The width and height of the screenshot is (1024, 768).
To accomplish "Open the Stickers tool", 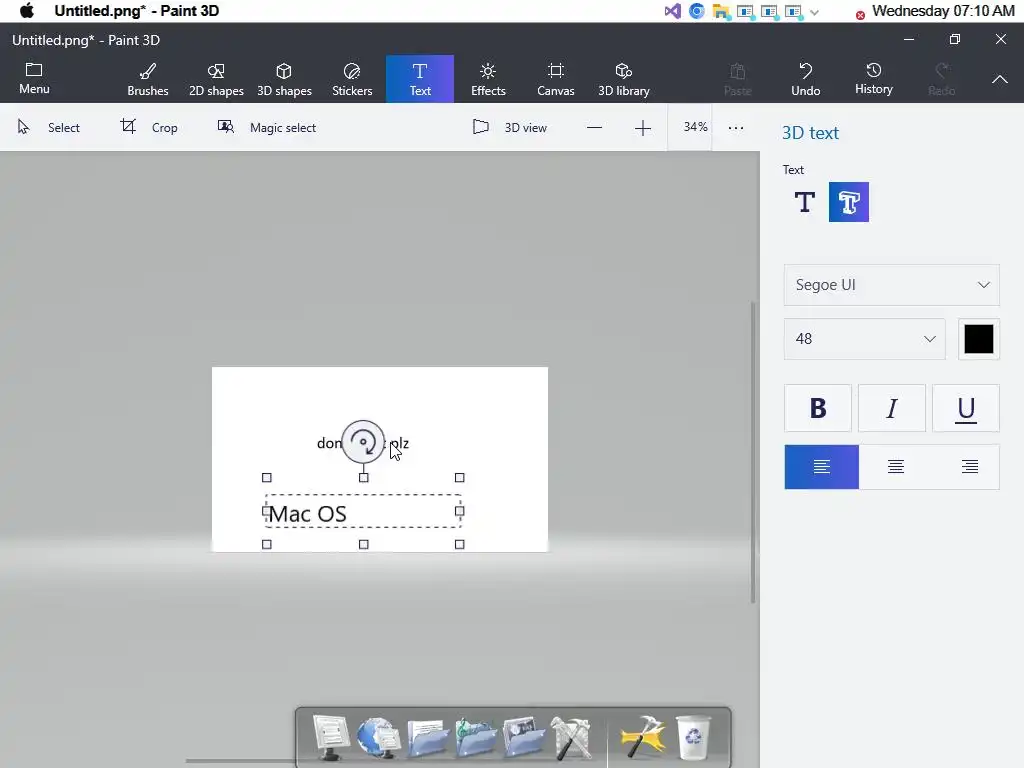I will point(352,80).
